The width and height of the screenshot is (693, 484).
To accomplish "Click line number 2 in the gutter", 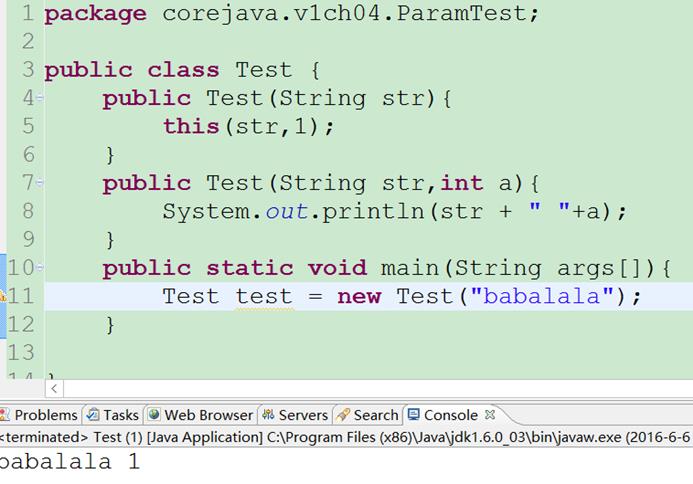I will [x=27, y=42].
